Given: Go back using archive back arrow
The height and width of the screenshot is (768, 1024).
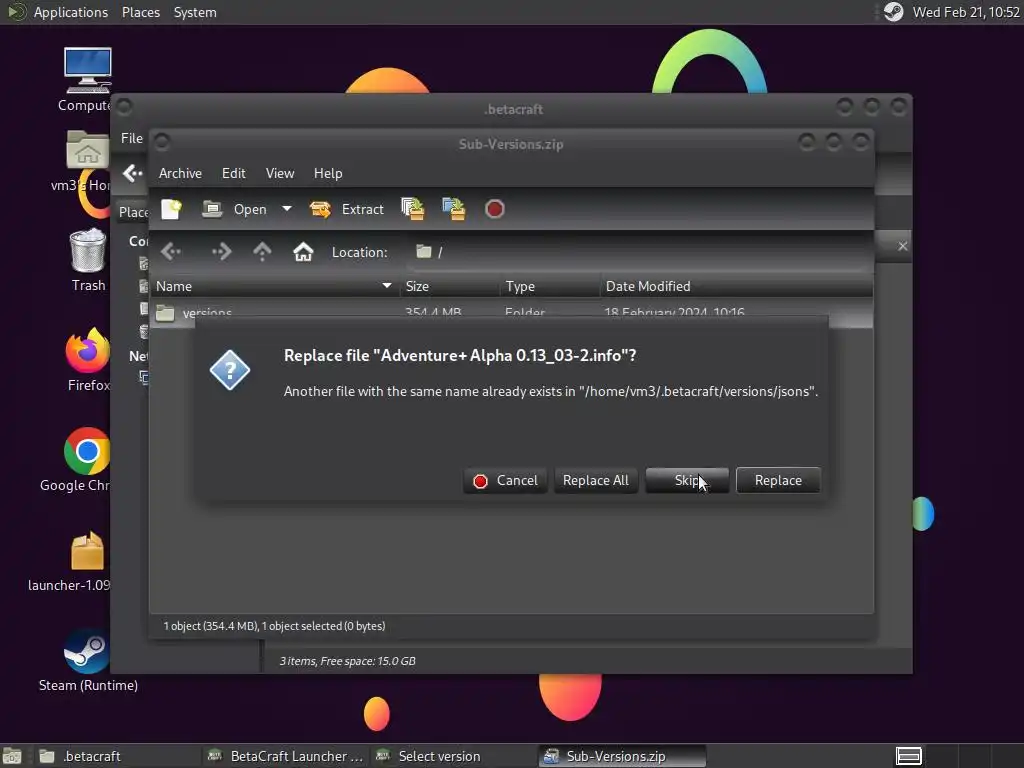Looking at the screenshot, I should point(171,251).
